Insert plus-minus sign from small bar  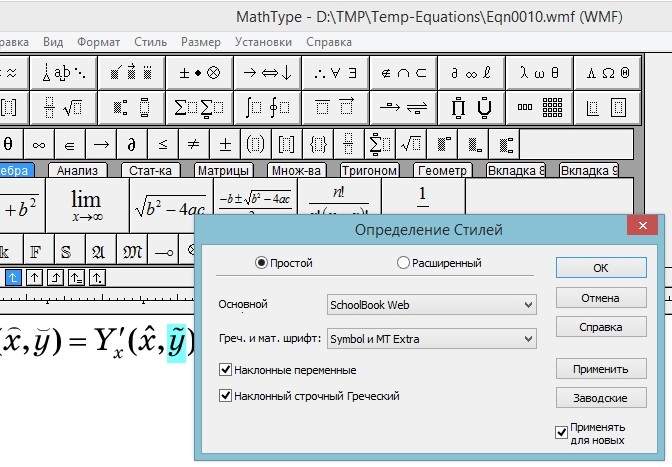pyautogui.click(x=225, y=144)
